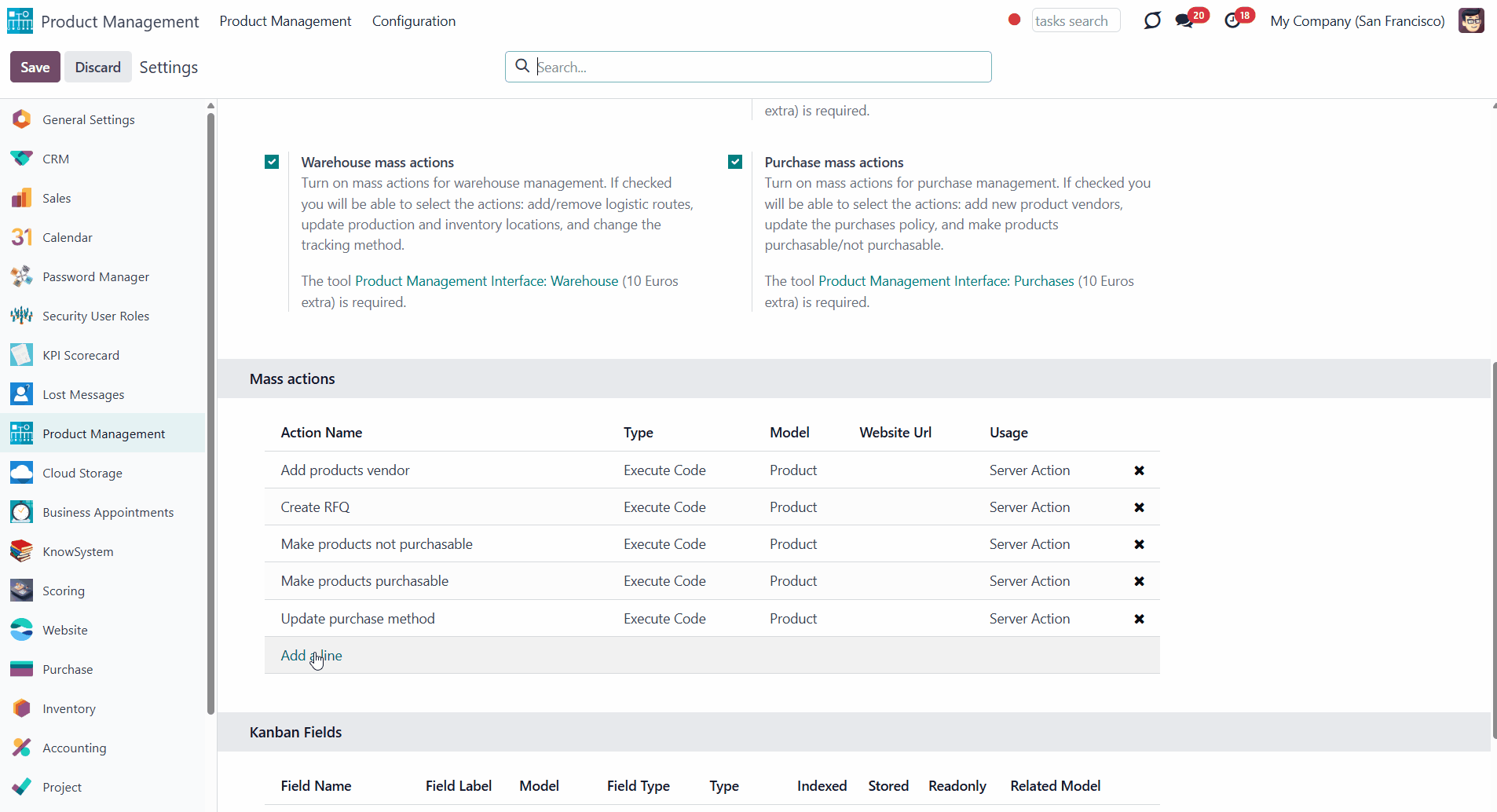Open the Configuration menu
The image size is (1497, 812).
tap(414, 21)
